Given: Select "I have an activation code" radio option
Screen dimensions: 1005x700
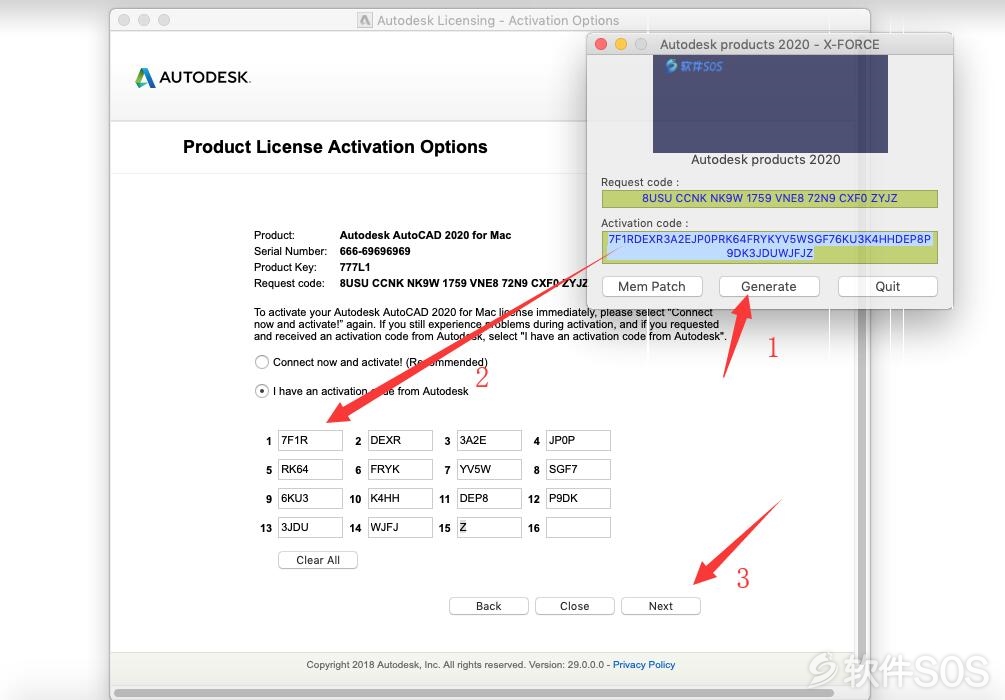Looking at the screenshot, I should tap(262, 391).
